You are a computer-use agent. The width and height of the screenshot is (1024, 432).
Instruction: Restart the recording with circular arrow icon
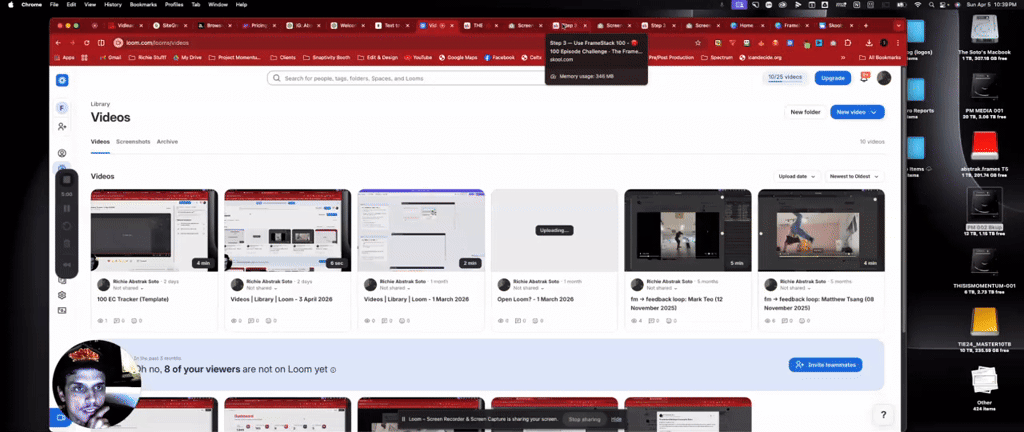point(67,226)
